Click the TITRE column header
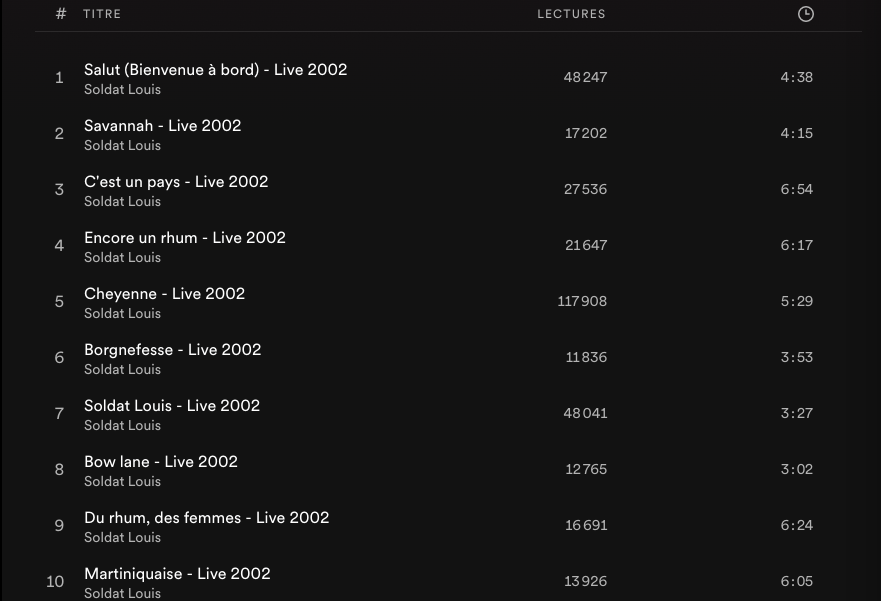The height and width of the screenshot is (601, 881). (x=102, y=14)
